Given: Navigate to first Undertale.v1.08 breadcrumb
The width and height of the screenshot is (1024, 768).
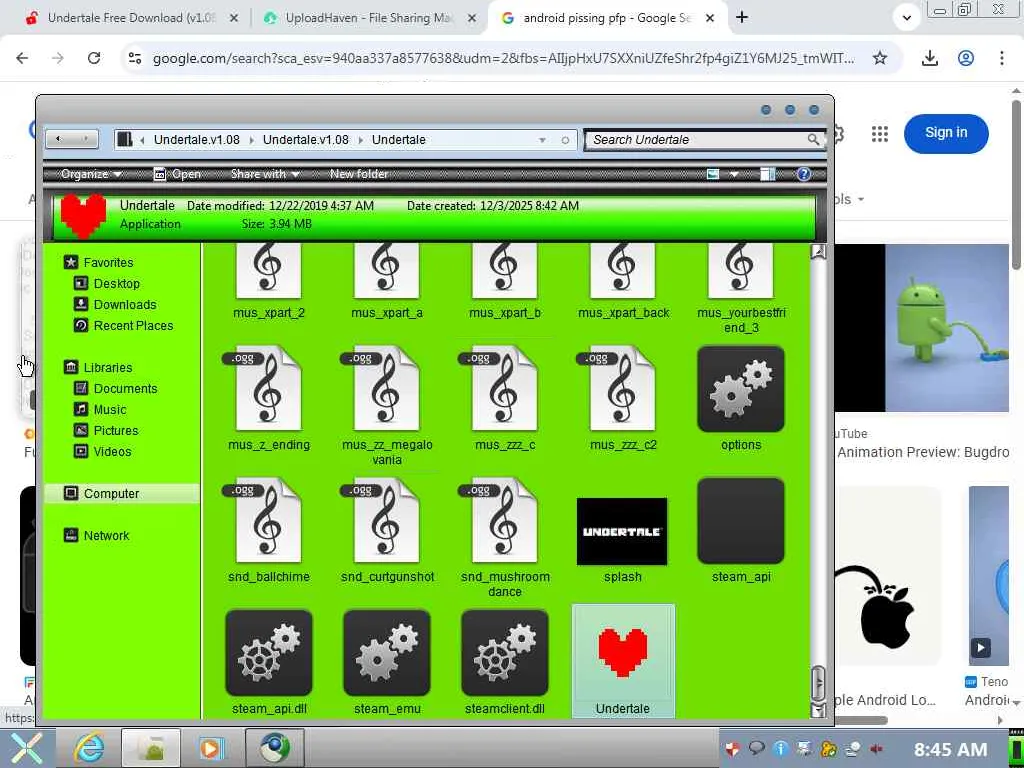Looking at the screenshot, I should point(197,140).
